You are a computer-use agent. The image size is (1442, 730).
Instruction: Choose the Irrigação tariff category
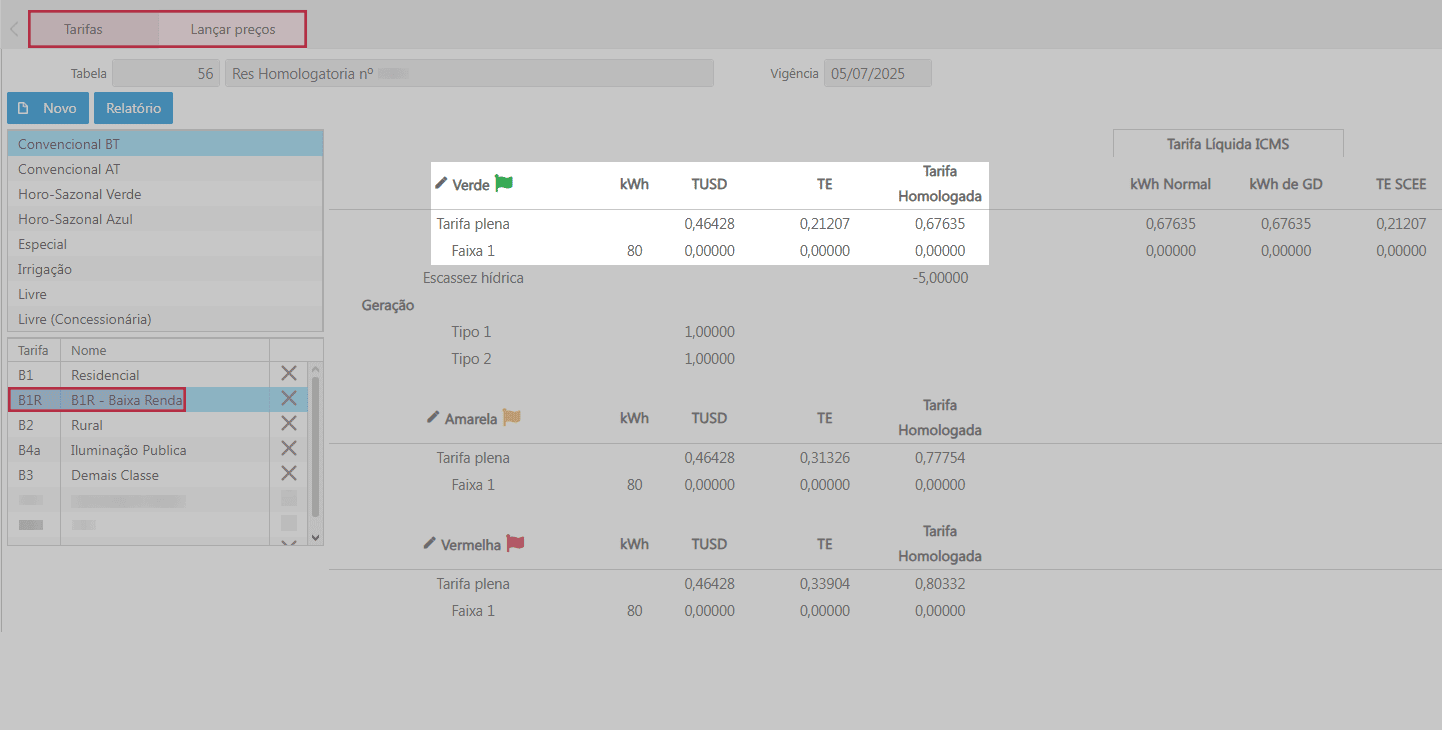tap(45, 269)
